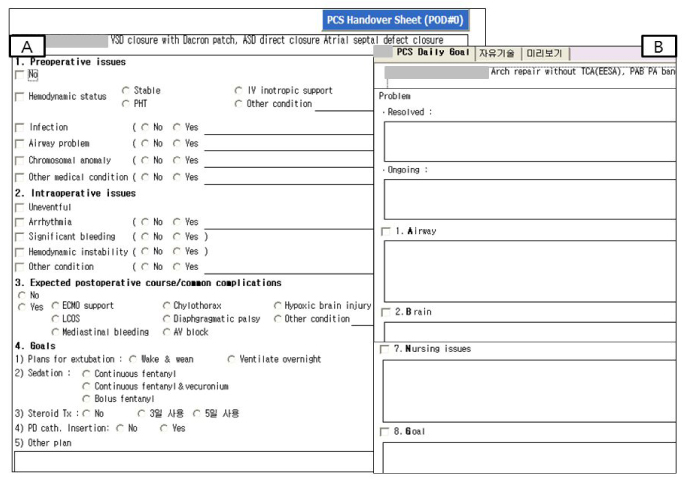Screen dimensions: 686x487
Task: Tick the '7. Nursing issues' checkbox
Action: click(384, 349)
